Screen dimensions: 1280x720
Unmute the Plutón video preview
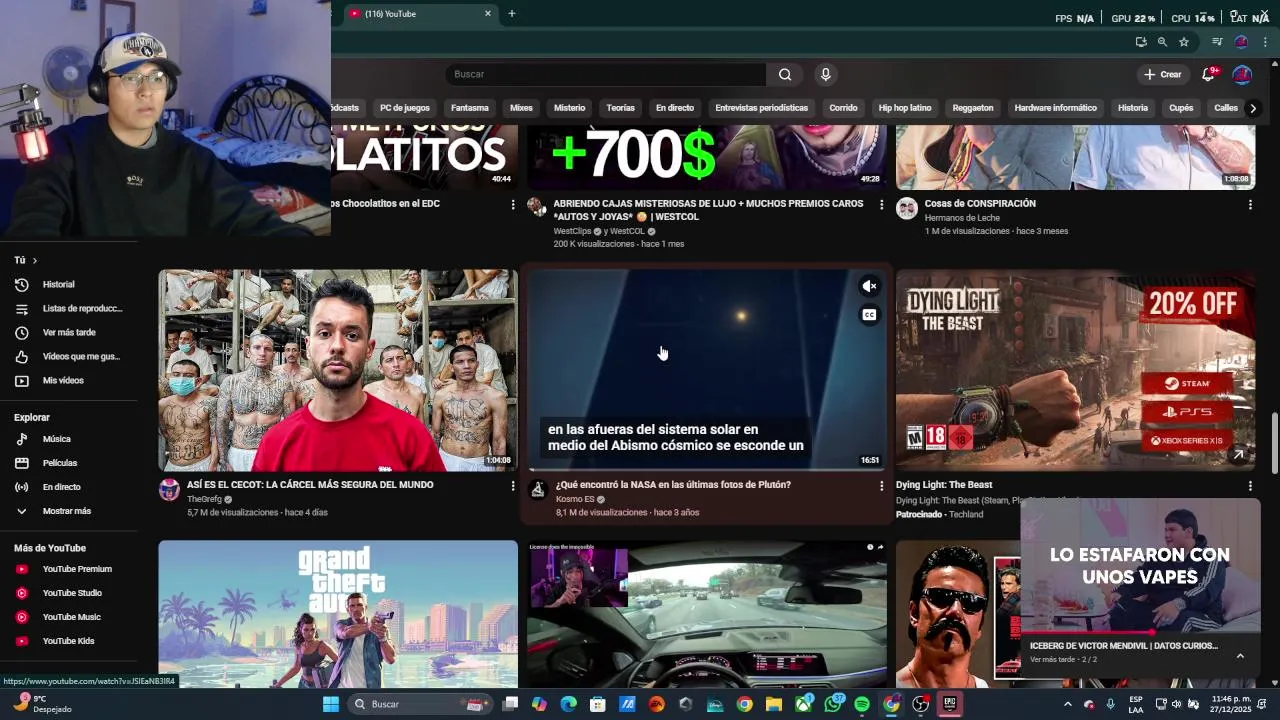pyautogui.click(x=869, y=286)
